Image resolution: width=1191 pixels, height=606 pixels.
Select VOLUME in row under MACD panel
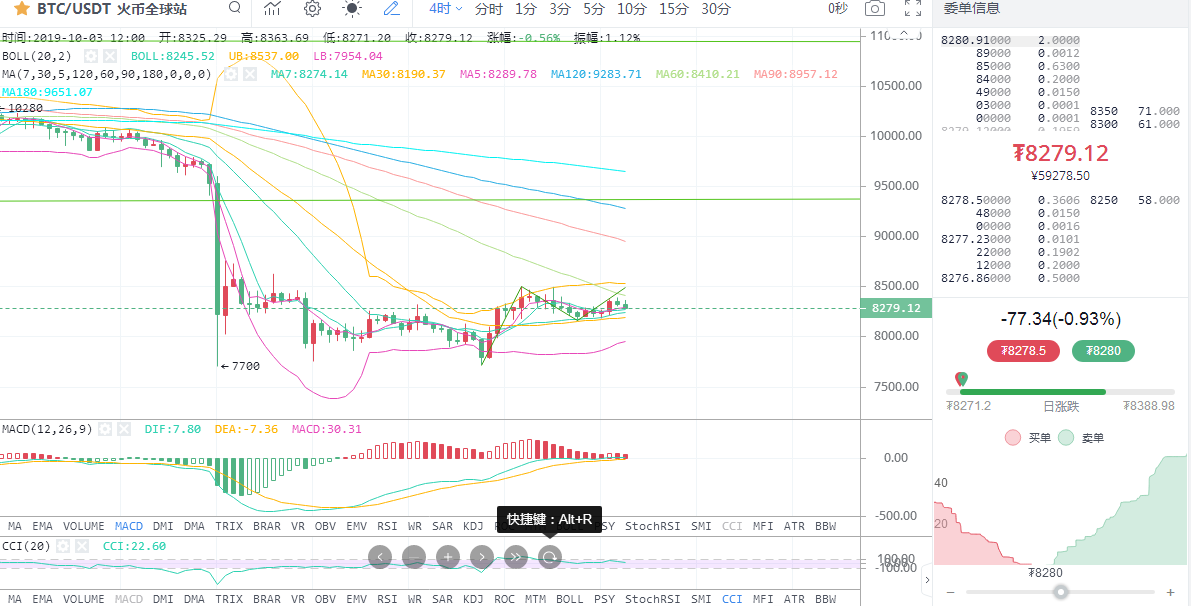click(x=84, y=526)
